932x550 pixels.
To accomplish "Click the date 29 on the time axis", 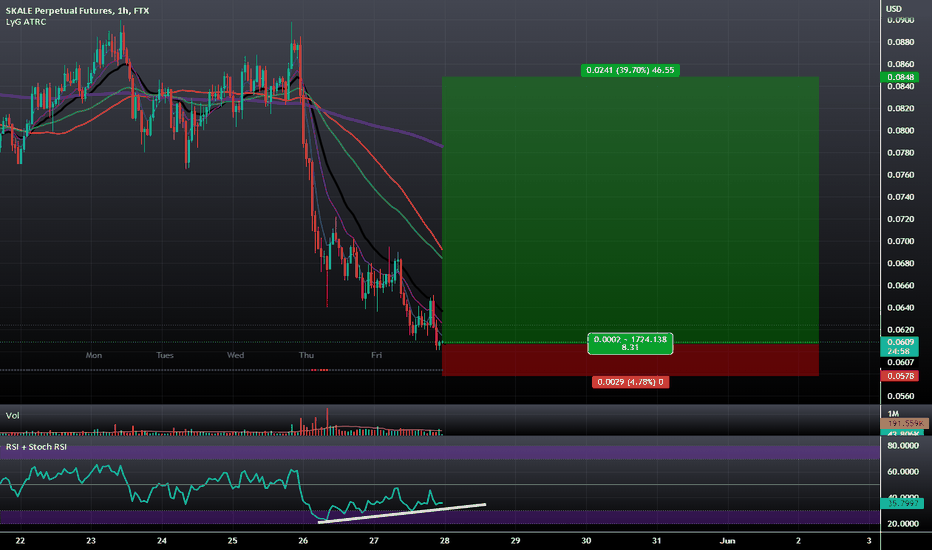I will [x=515, y=540].
